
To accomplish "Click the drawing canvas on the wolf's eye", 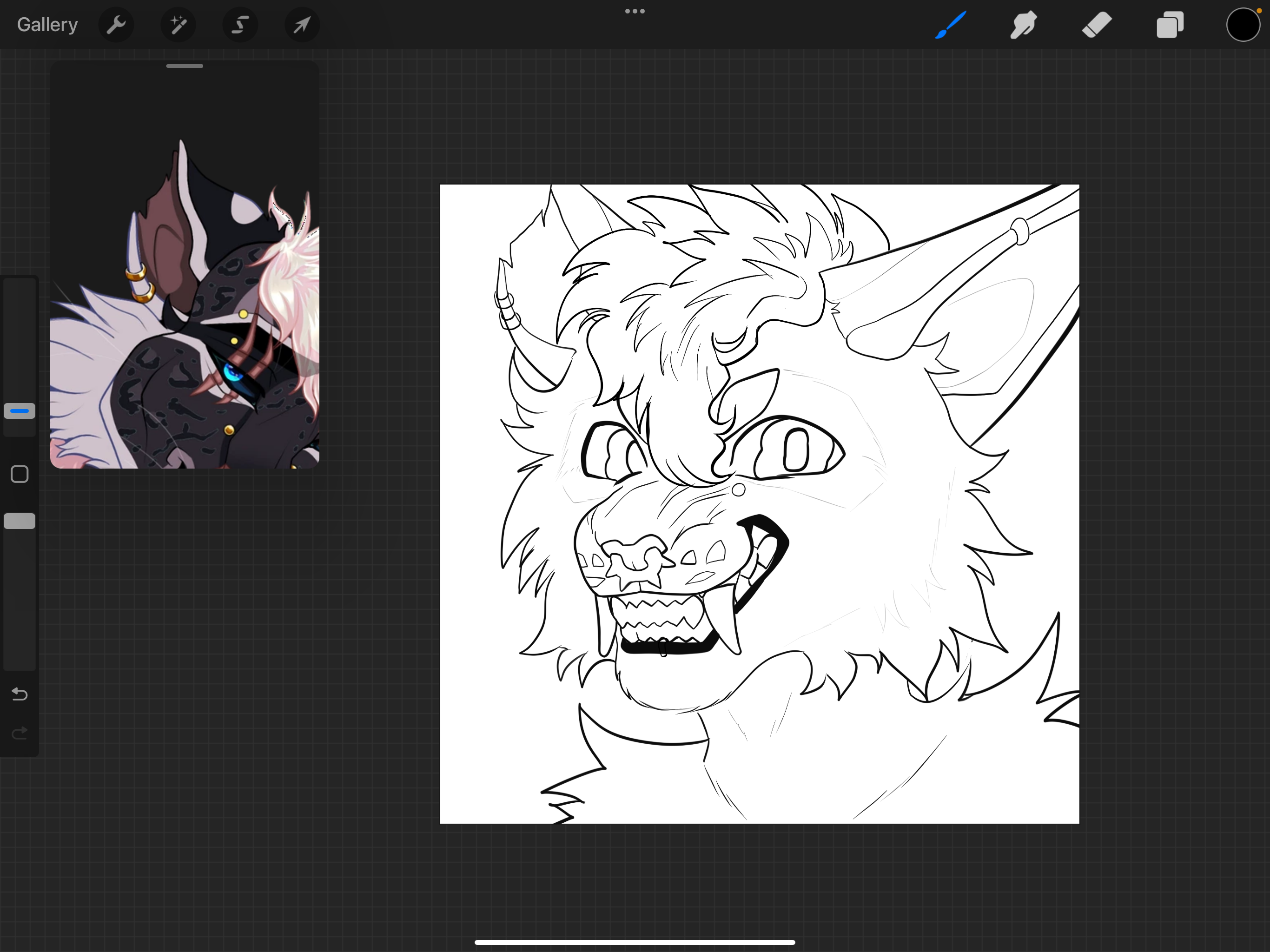I will (796, 451).
